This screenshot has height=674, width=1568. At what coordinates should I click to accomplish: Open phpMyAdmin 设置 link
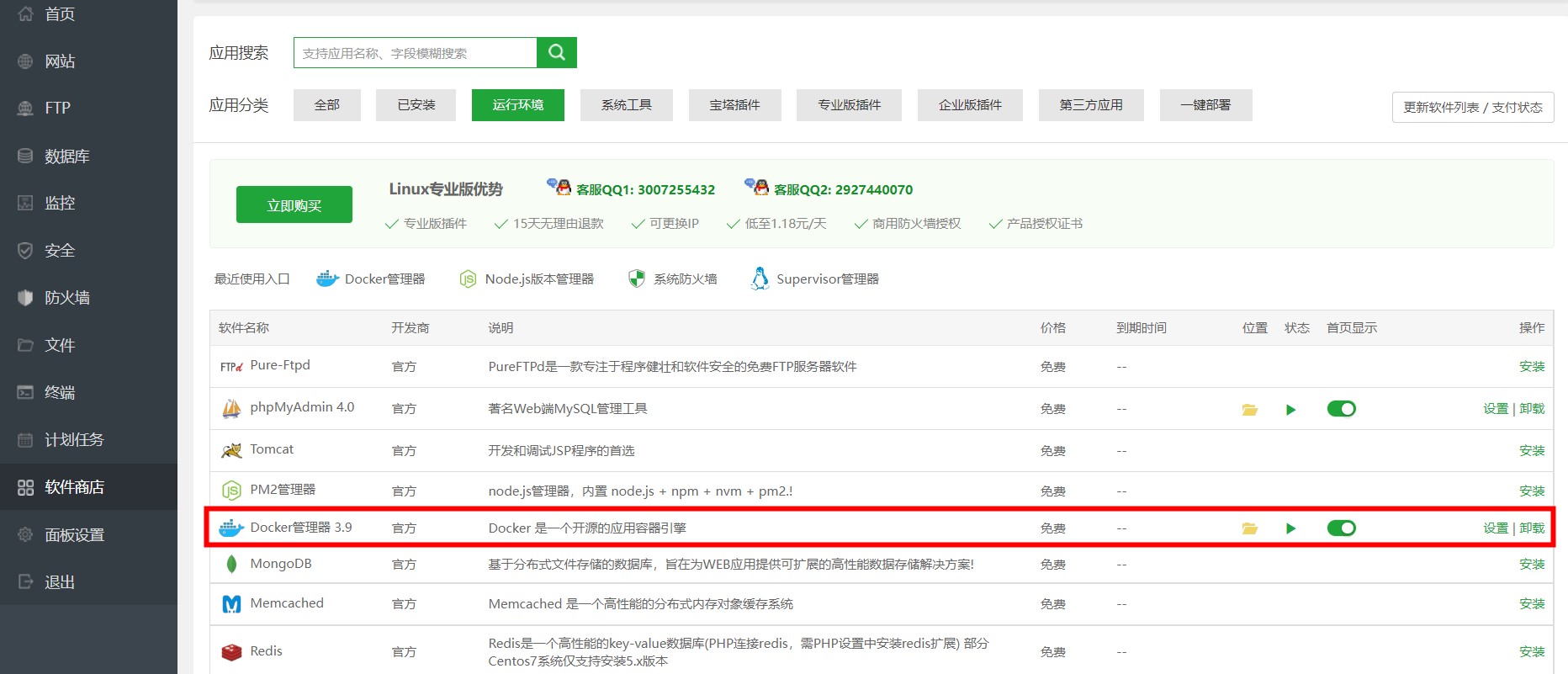pyautogui.click(x=1496, y=409)
